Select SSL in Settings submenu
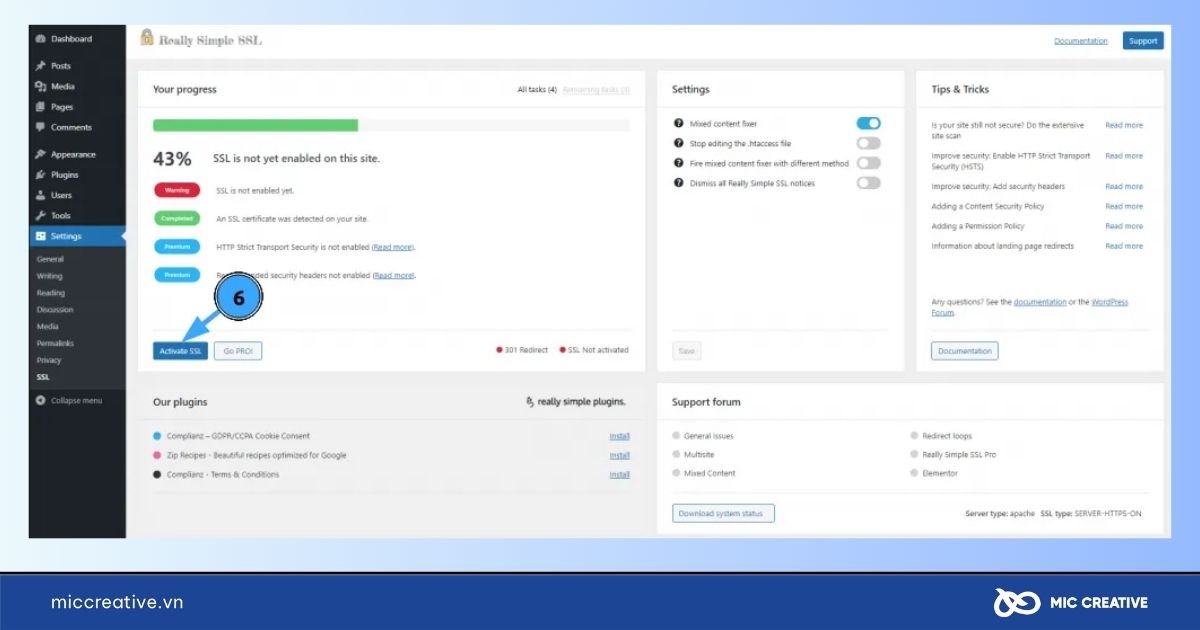This screenshot has width=1200, height=630. 43,377
